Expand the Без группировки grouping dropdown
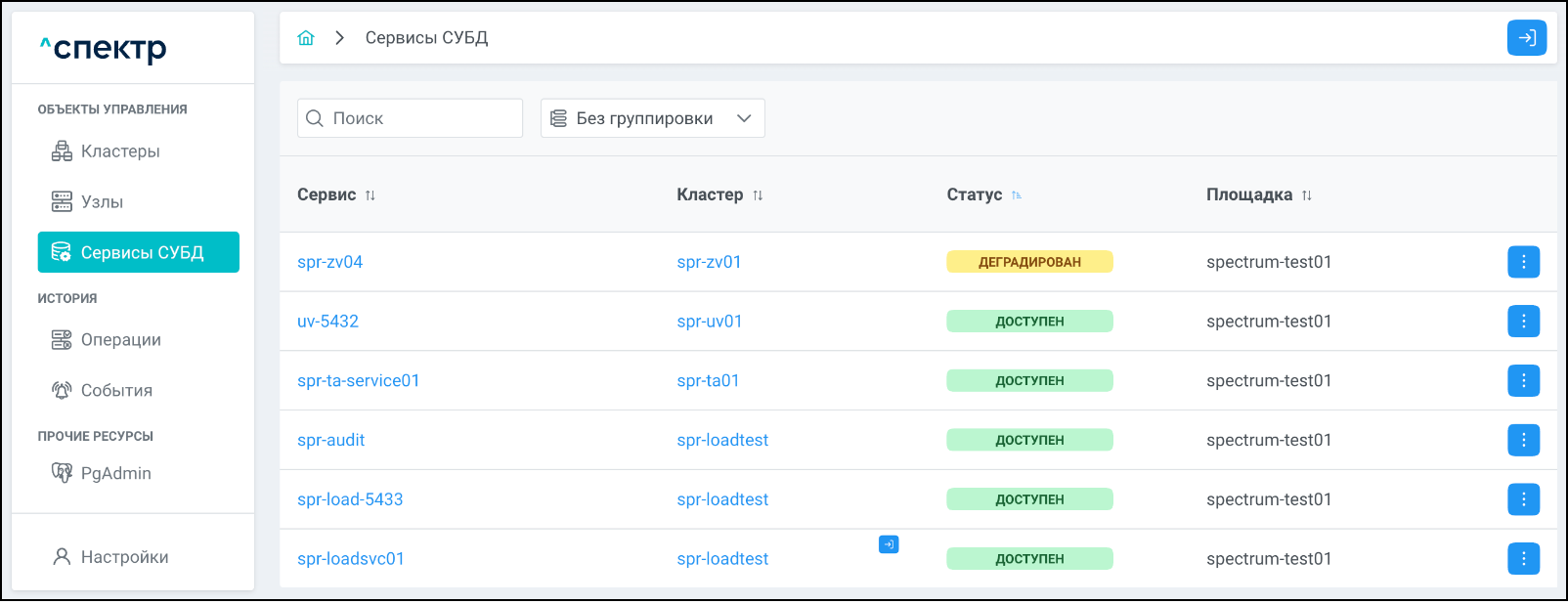 (x=652, y=118)
